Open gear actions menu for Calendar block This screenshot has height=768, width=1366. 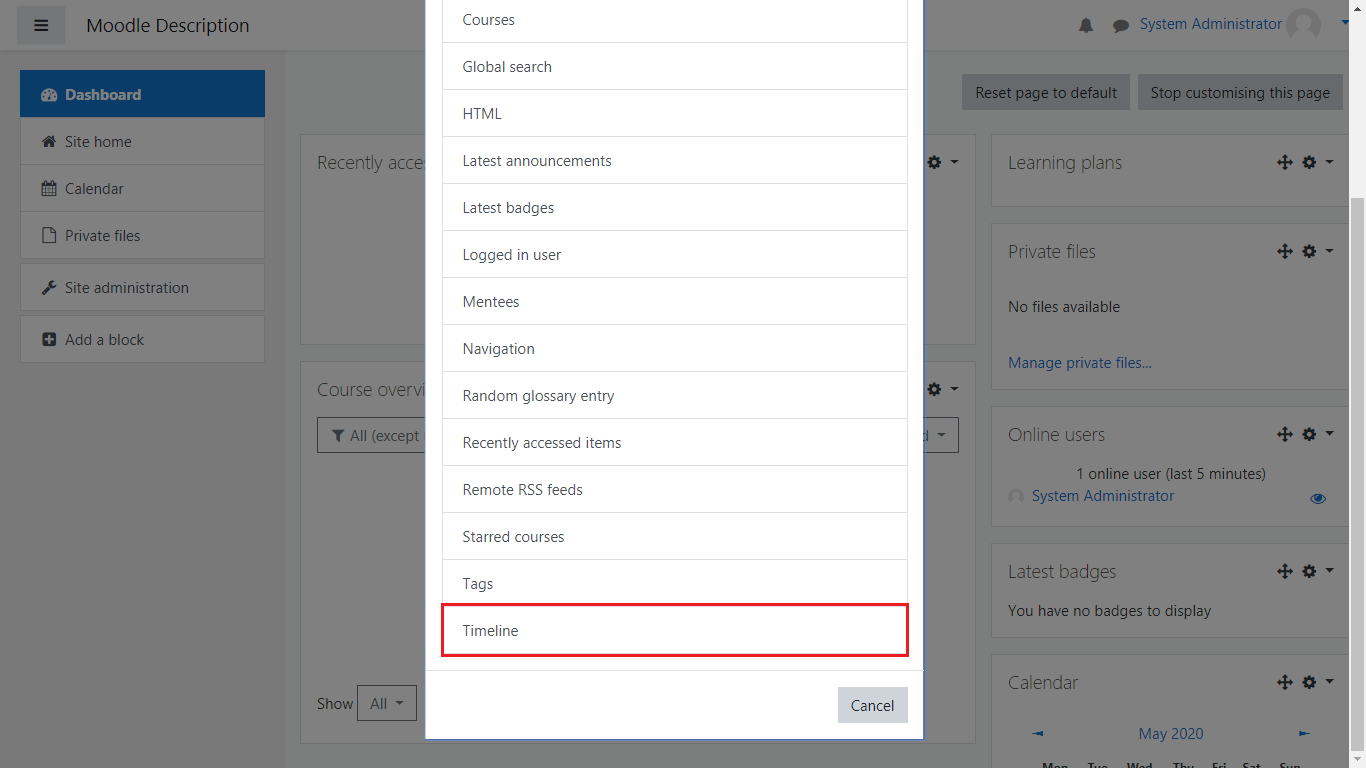[x=1317, y=683]
